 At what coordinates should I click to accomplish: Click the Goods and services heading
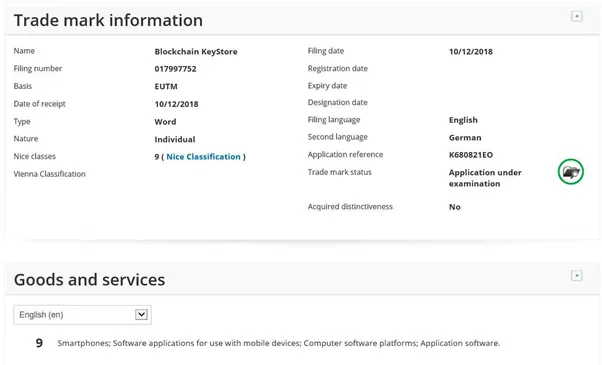coord(89,279)
